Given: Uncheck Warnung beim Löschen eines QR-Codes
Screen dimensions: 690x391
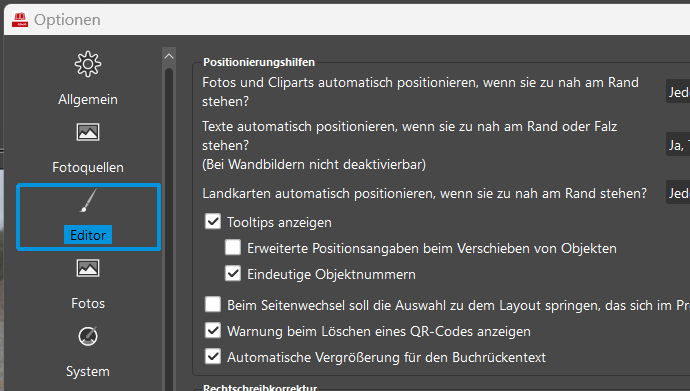Looking at the screenshot, I should point(213,330).
